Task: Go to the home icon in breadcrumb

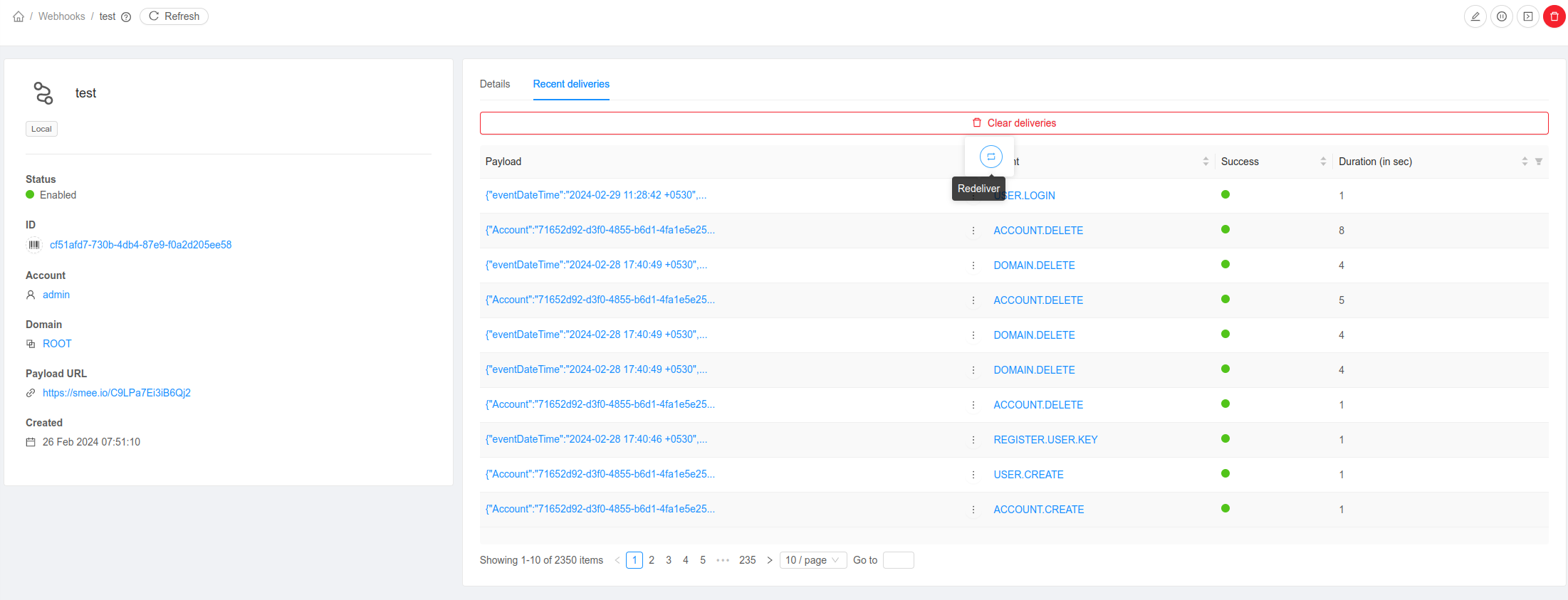Action: 19,16
